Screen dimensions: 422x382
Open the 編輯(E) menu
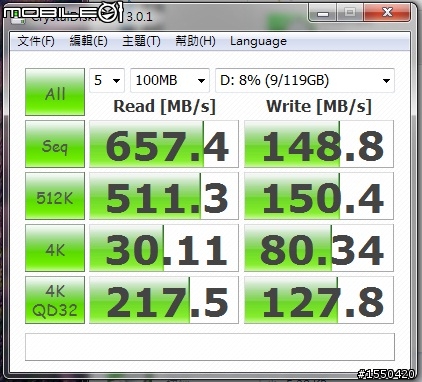tap(88, 41)
